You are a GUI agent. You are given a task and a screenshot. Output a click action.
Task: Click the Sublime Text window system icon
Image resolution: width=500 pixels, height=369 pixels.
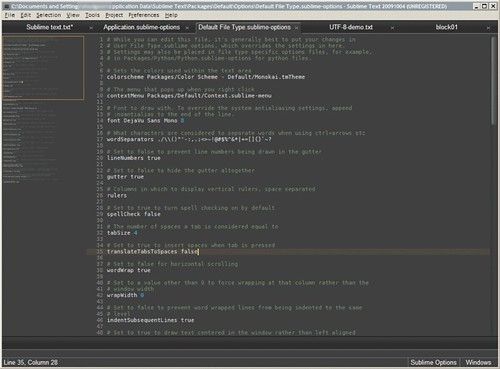(7, 6)
